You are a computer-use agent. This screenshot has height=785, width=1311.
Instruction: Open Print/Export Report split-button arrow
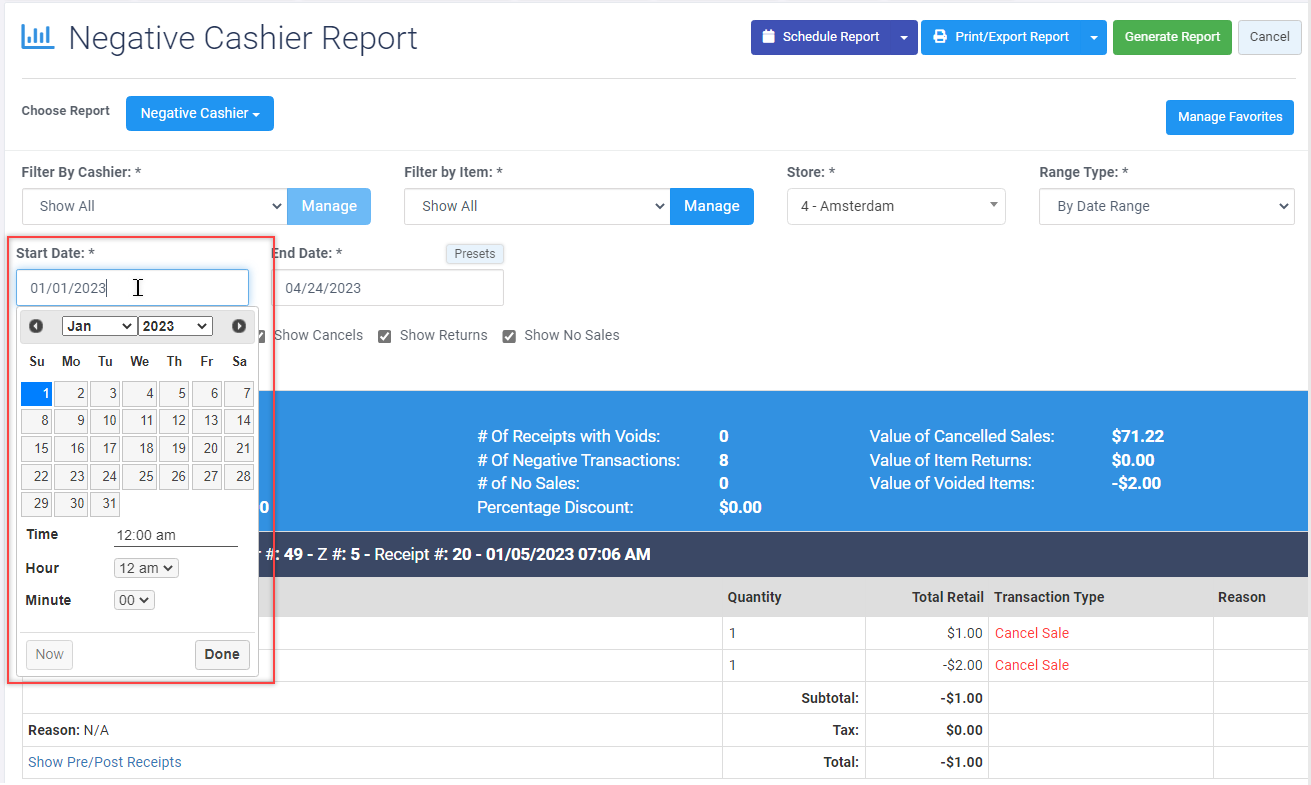pyautogui.click(x=1093, y=38)
